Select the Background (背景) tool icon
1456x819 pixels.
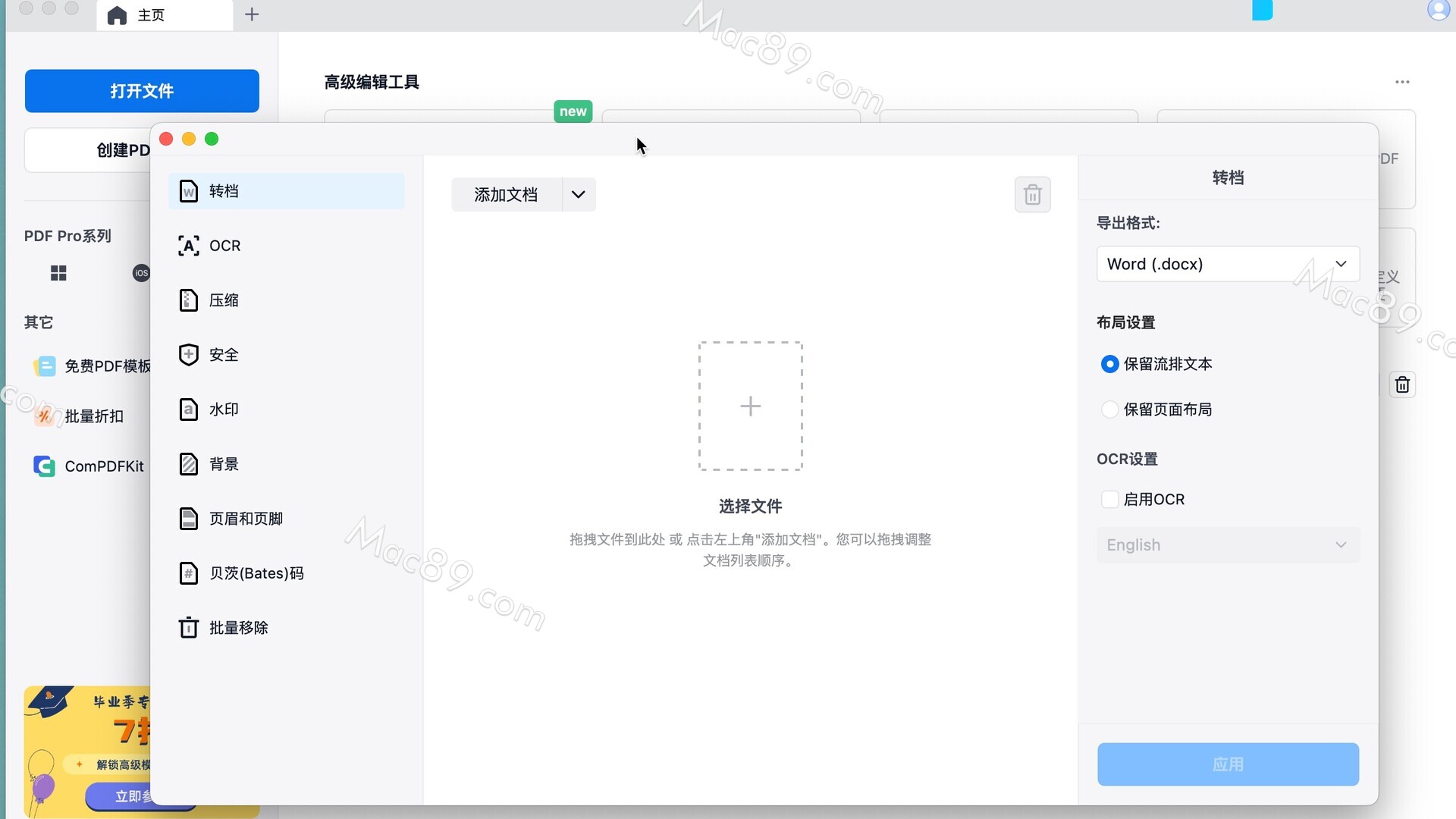coord(188,464)
